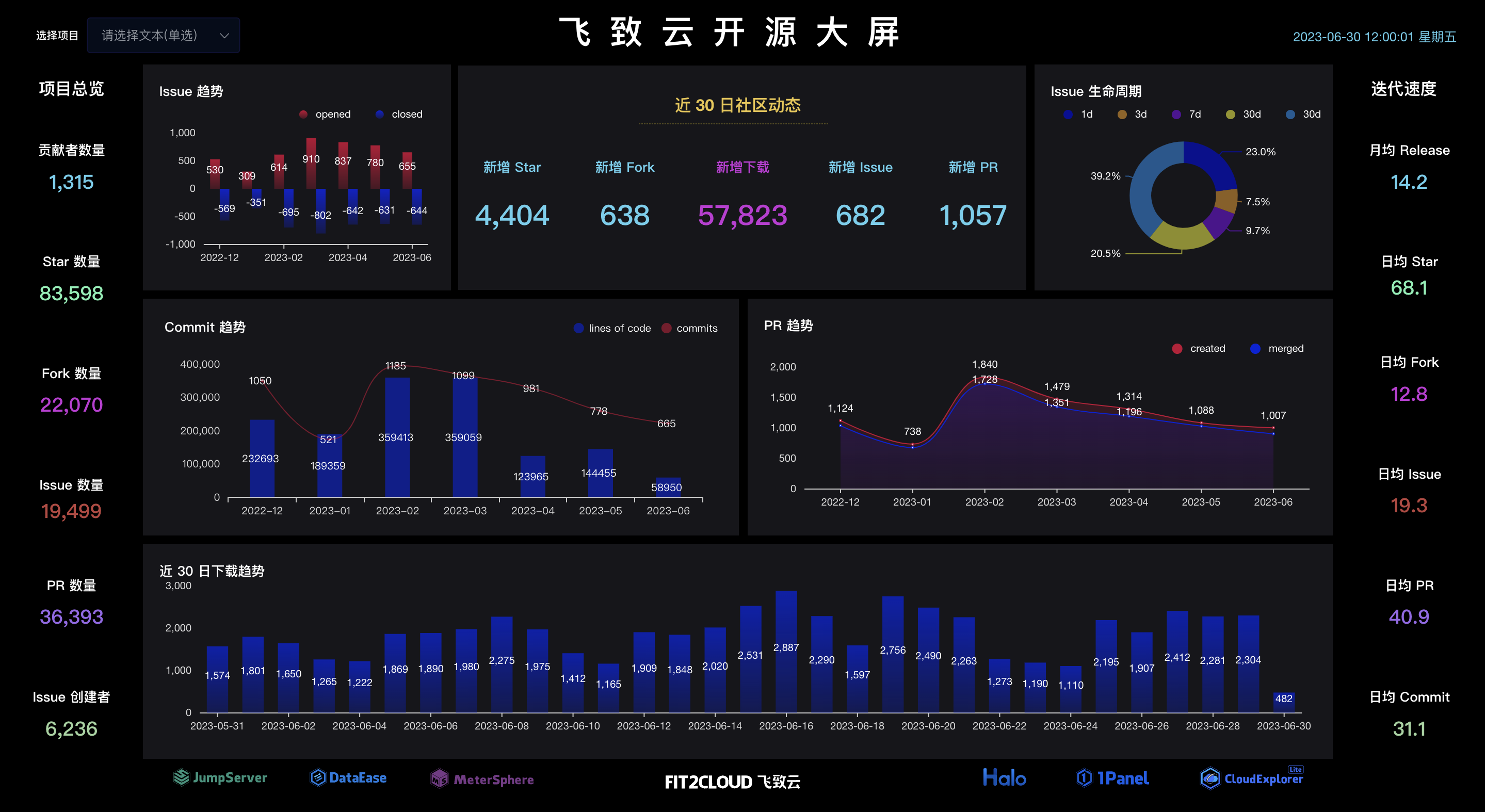Viewport: 1485px width, 812px height.
Task: Click the 2,887 download bar for 2023-06-16
Action: click(x=786, y=651)
